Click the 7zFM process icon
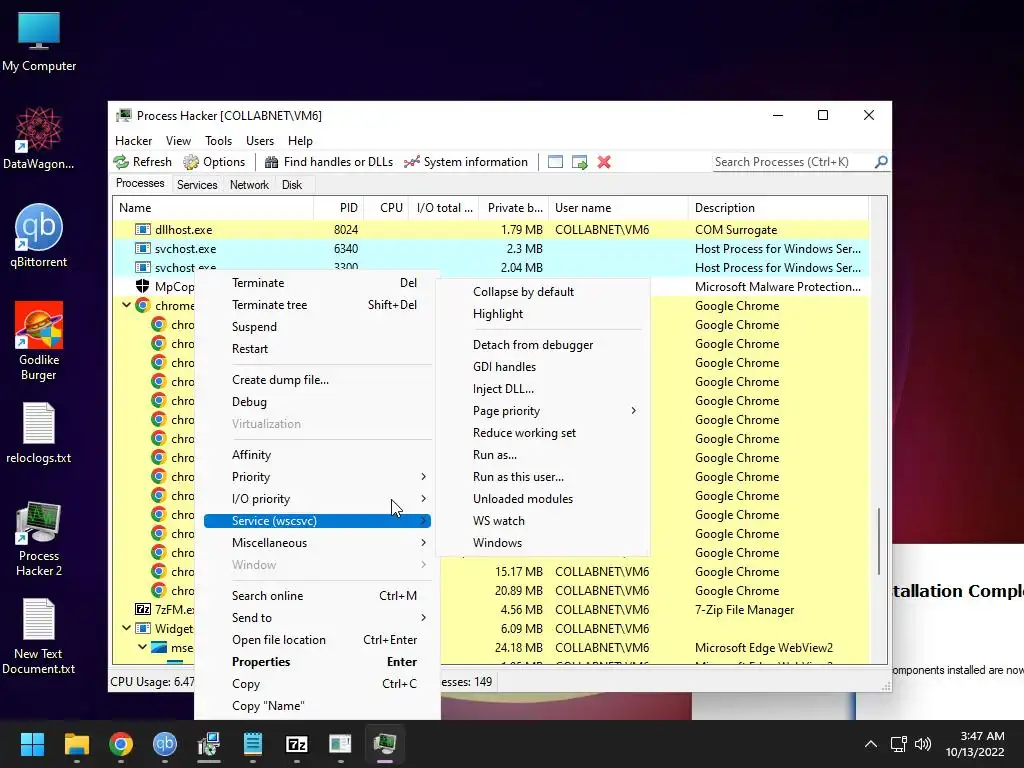Image resolution: width=1024 pixels, height=768 pixels. (142, 609)
